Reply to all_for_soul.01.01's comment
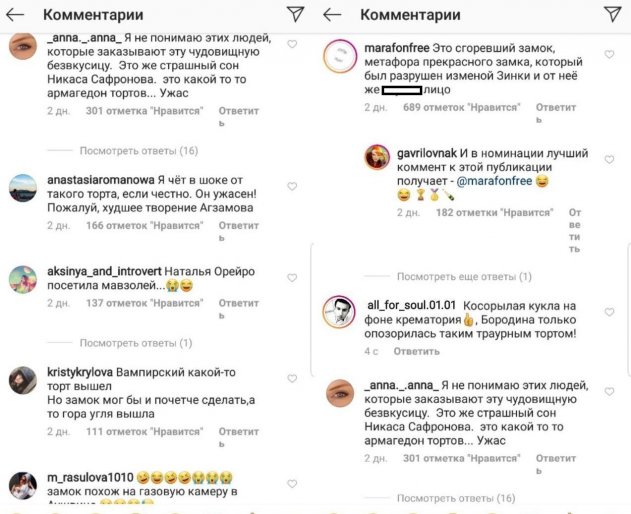Screen dimensions: 631x514 pyautogui.click(x=416, y=351)
